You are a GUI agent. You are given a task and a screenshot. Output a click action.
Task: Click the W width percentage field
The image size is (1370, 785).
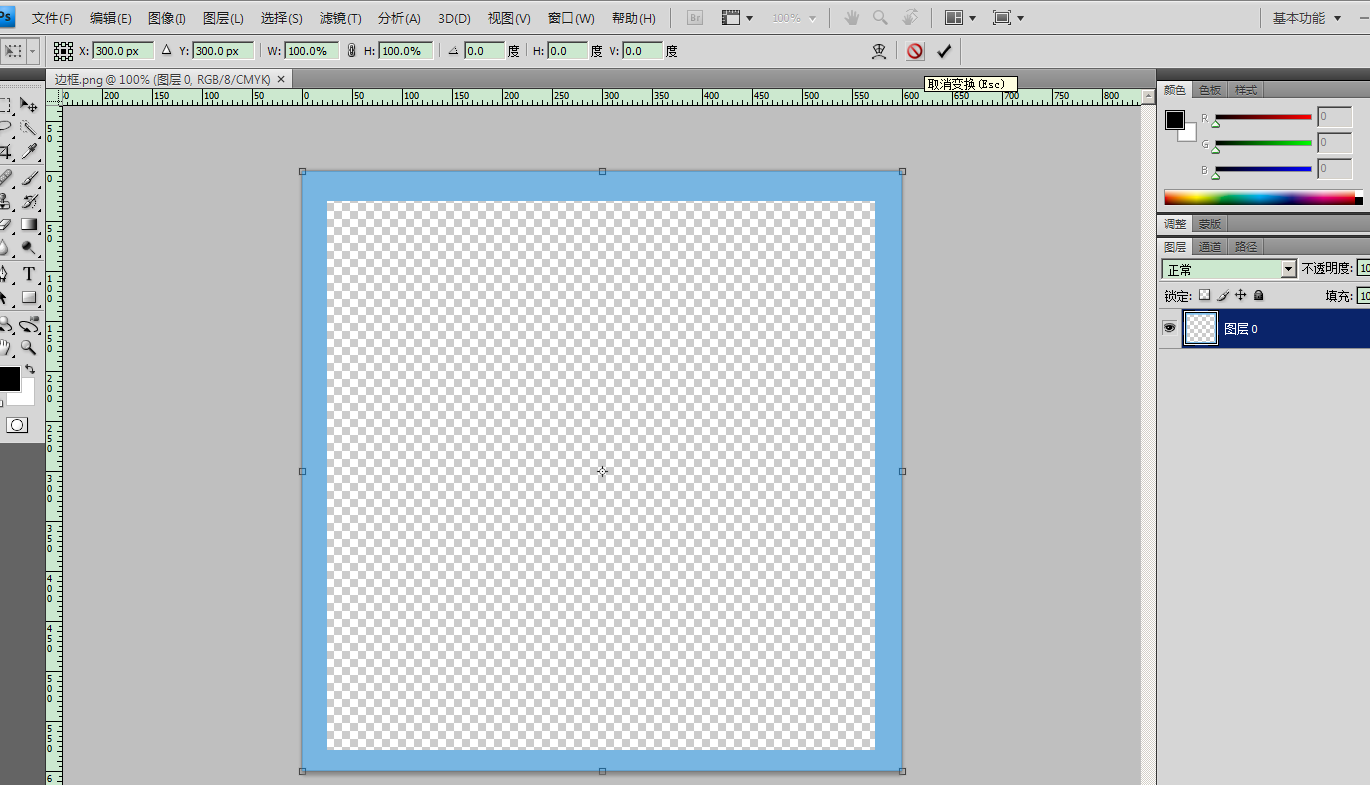(312, 50)
